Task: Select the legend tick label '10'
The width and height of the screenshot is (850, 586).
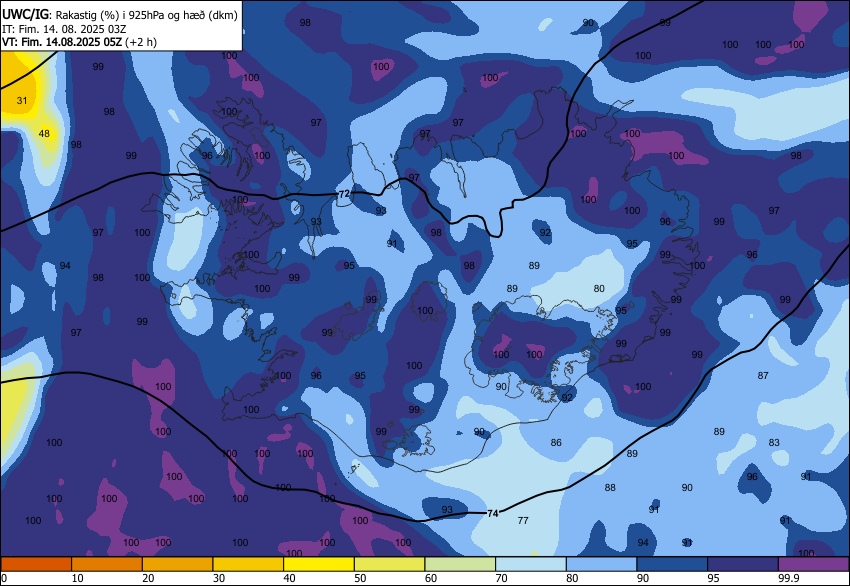Action: [78, 578]
